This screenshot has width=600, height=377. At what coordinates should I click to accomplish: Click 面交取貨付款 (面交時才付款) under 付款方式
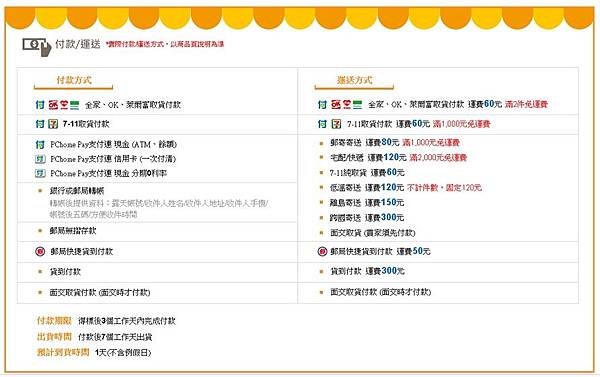tap(99, 292)
